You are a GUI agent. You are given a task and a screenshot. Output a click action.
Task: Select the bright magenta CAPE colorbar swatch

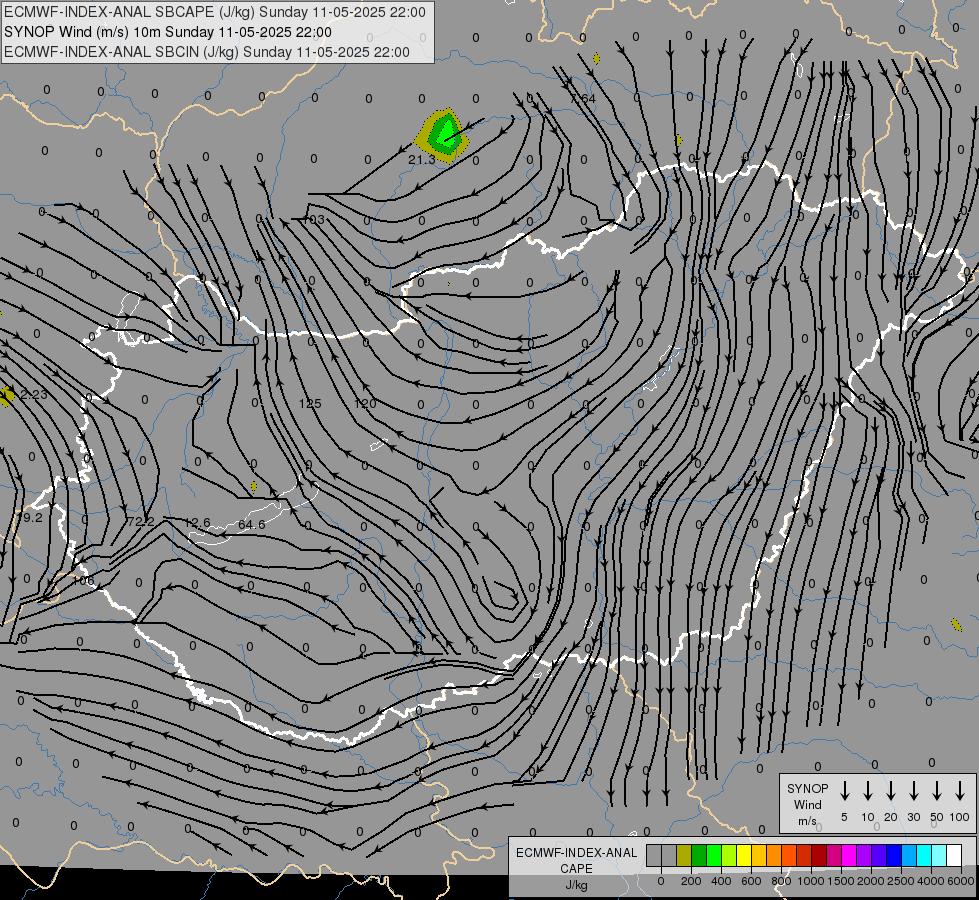[849, 855]
